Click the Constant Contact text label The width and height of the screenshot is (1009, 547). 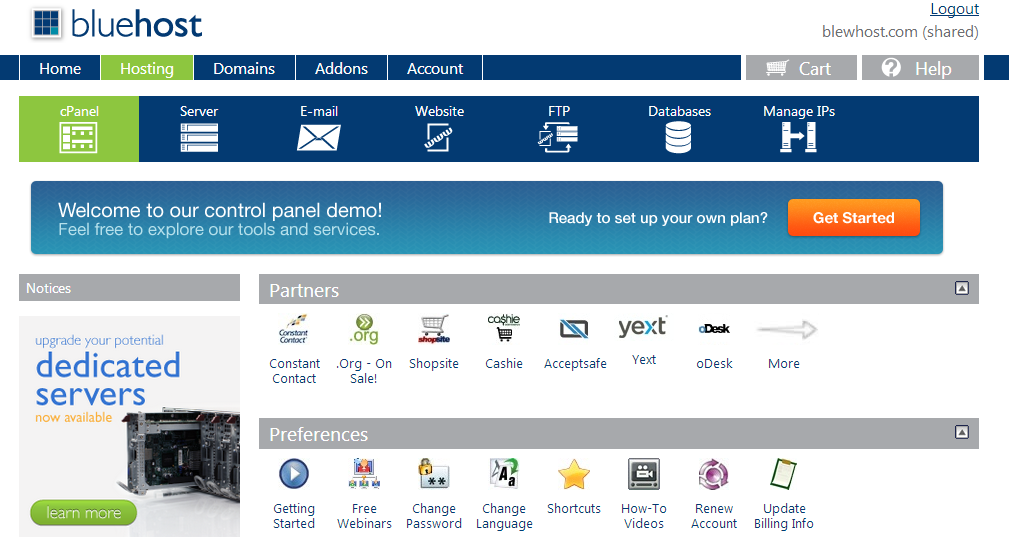click(294, 371)
